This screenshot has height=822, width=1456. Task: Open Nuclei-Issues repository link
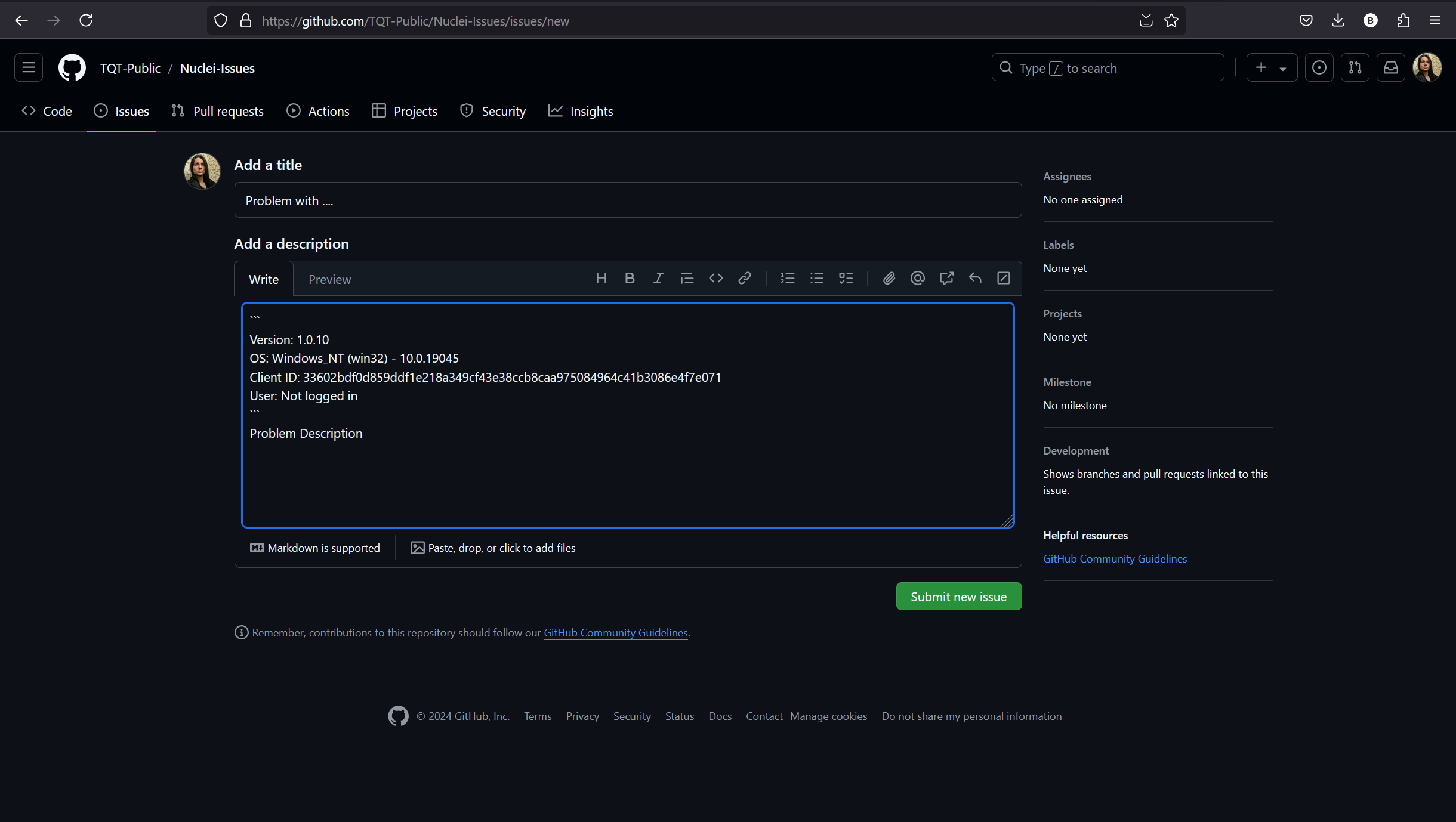(217, 69)
